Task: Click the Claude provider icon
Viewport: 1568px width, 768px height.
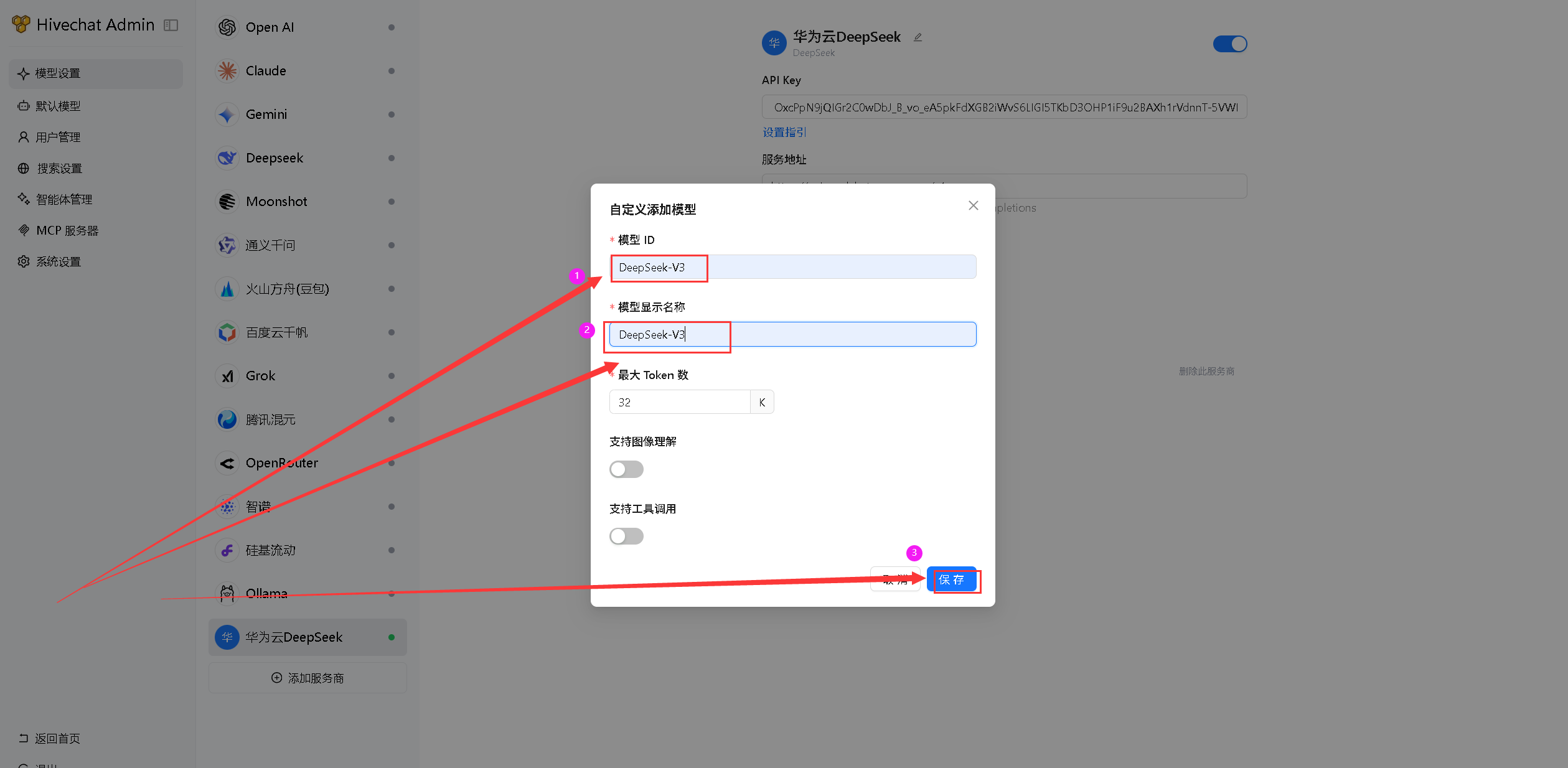Action: [x=227, y=71]
